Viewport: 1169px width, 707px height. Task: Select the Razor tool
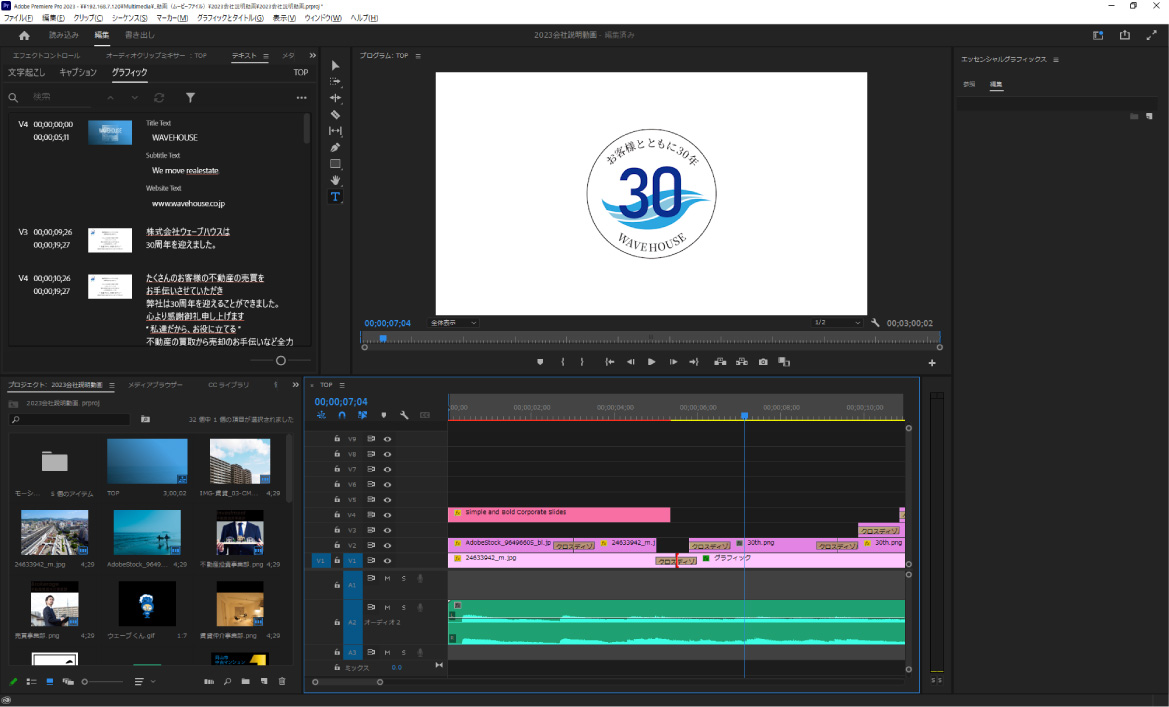[x=335, y=114]
